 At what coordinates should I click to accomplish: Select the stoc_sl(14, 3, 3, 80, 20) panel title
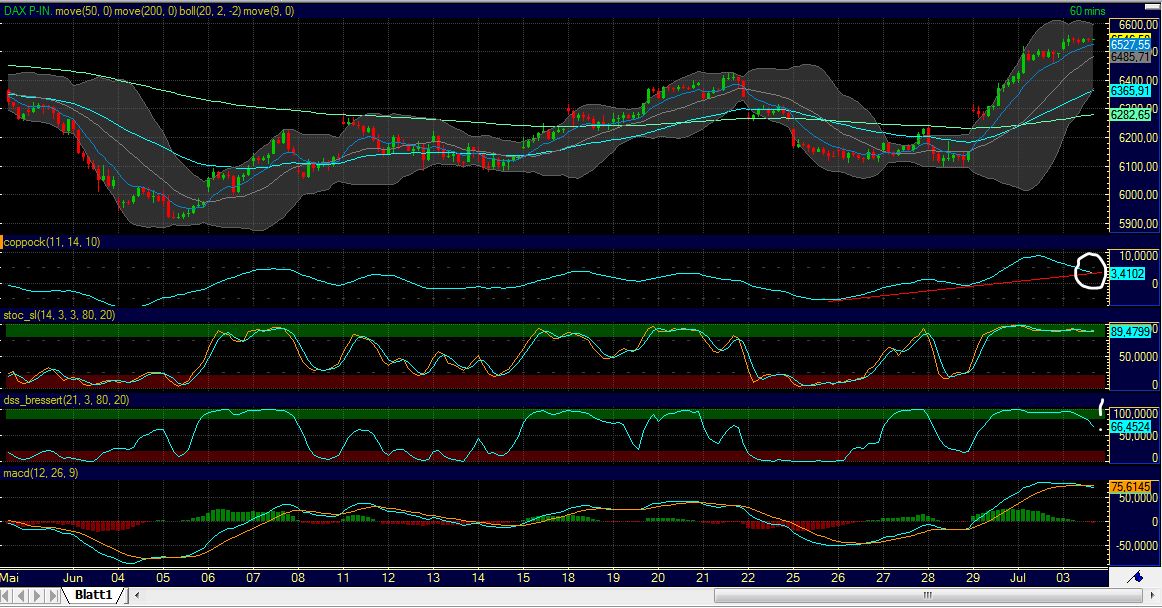click(59, 315)
